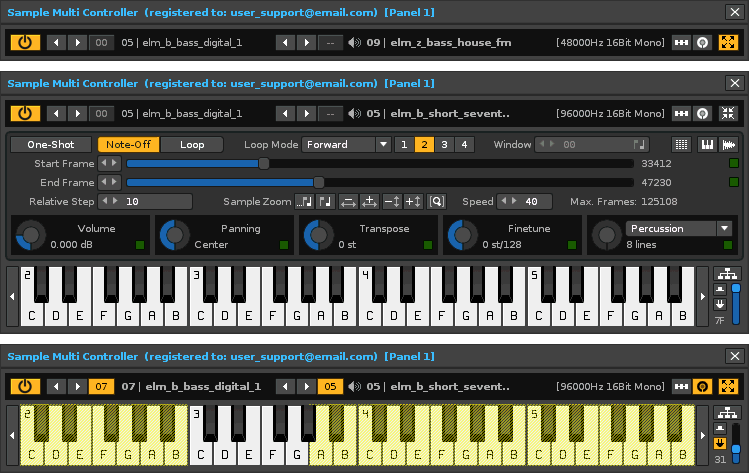The width and height of the screenshot is (749, 473).
Task: Switch to the Loop playback mode
Action: click(x=192, y=144)
